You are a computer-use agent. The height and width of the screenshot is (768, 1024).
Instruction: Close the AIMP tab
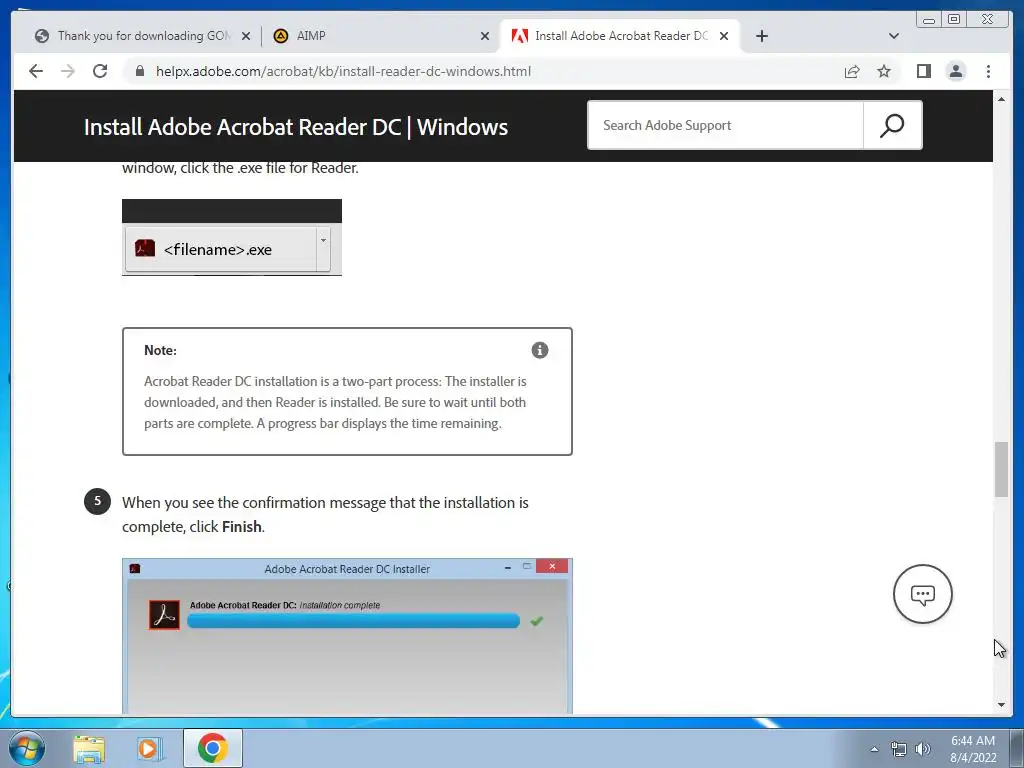tap(485, 36)
